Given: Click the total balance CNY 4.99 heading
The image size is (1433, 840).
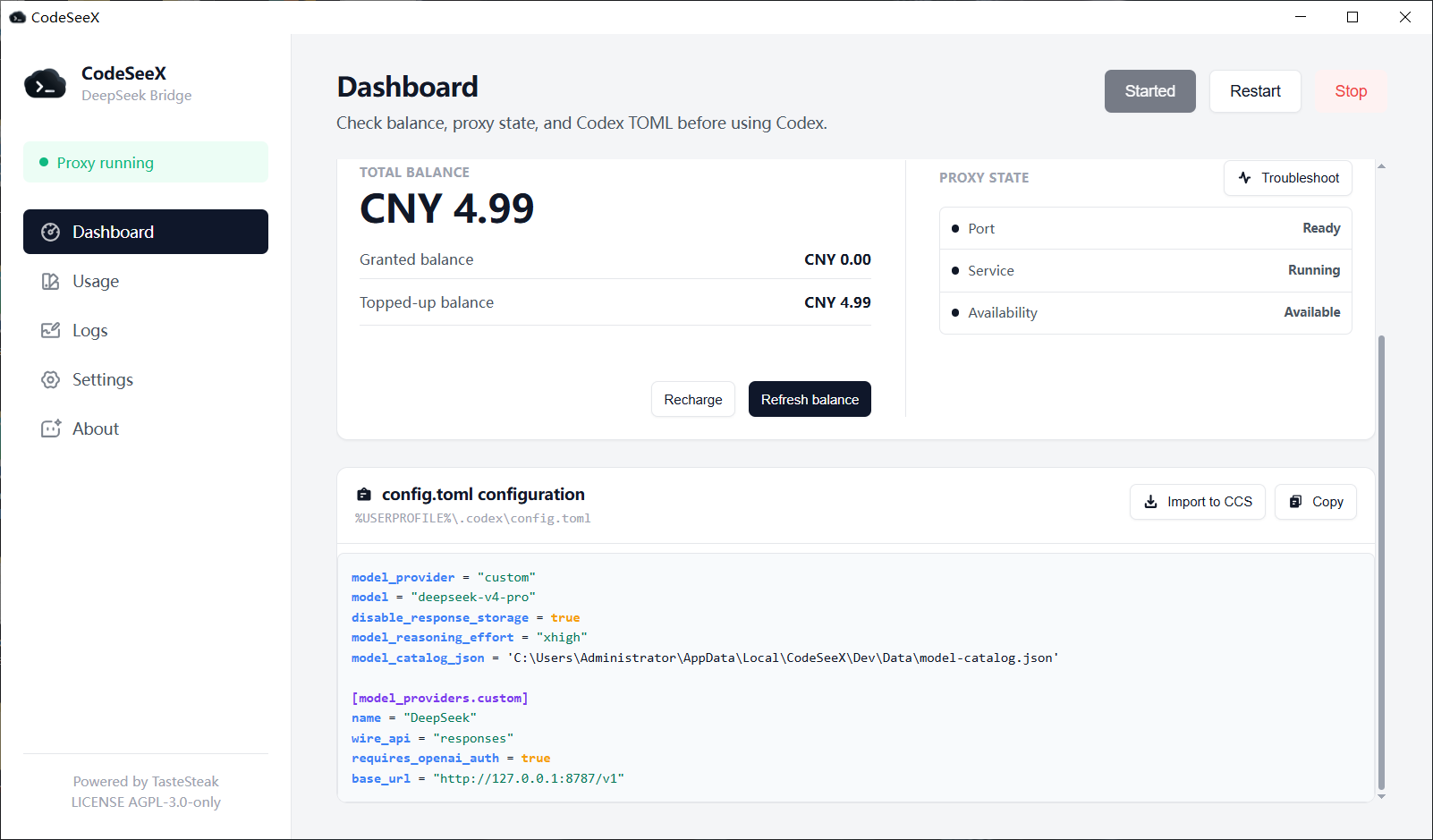Looking at the screenshot, I should point(446,208).
